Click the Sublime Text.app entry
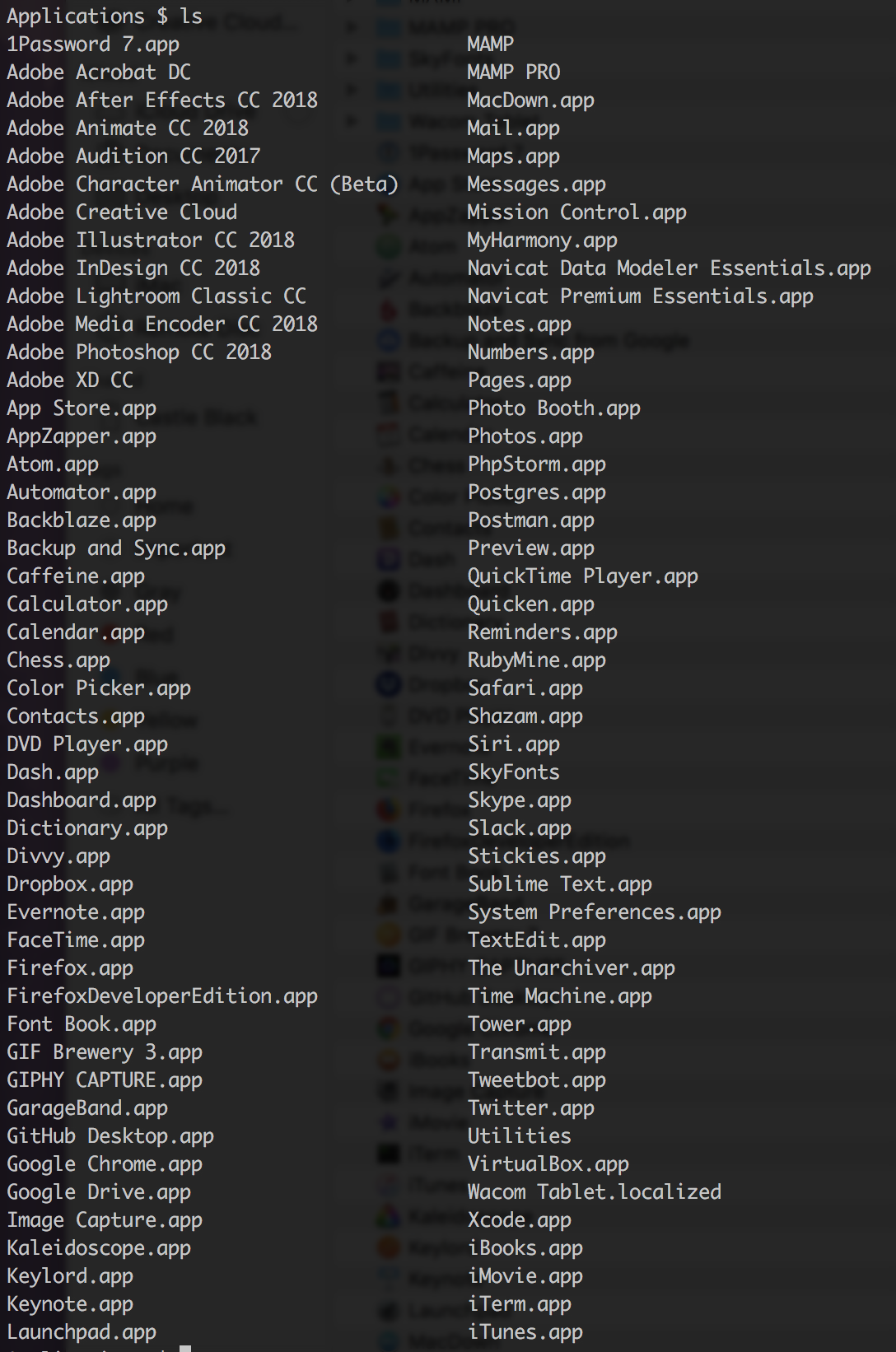 560,884
